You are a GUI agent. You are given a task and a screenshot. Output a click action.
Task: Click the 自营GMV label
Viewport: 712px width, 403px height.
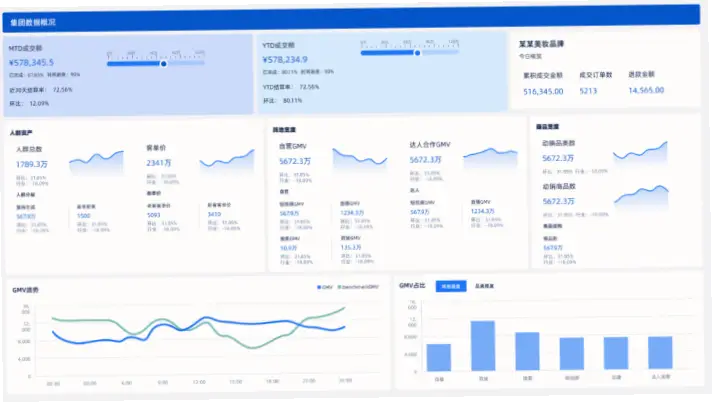[293, 146]
